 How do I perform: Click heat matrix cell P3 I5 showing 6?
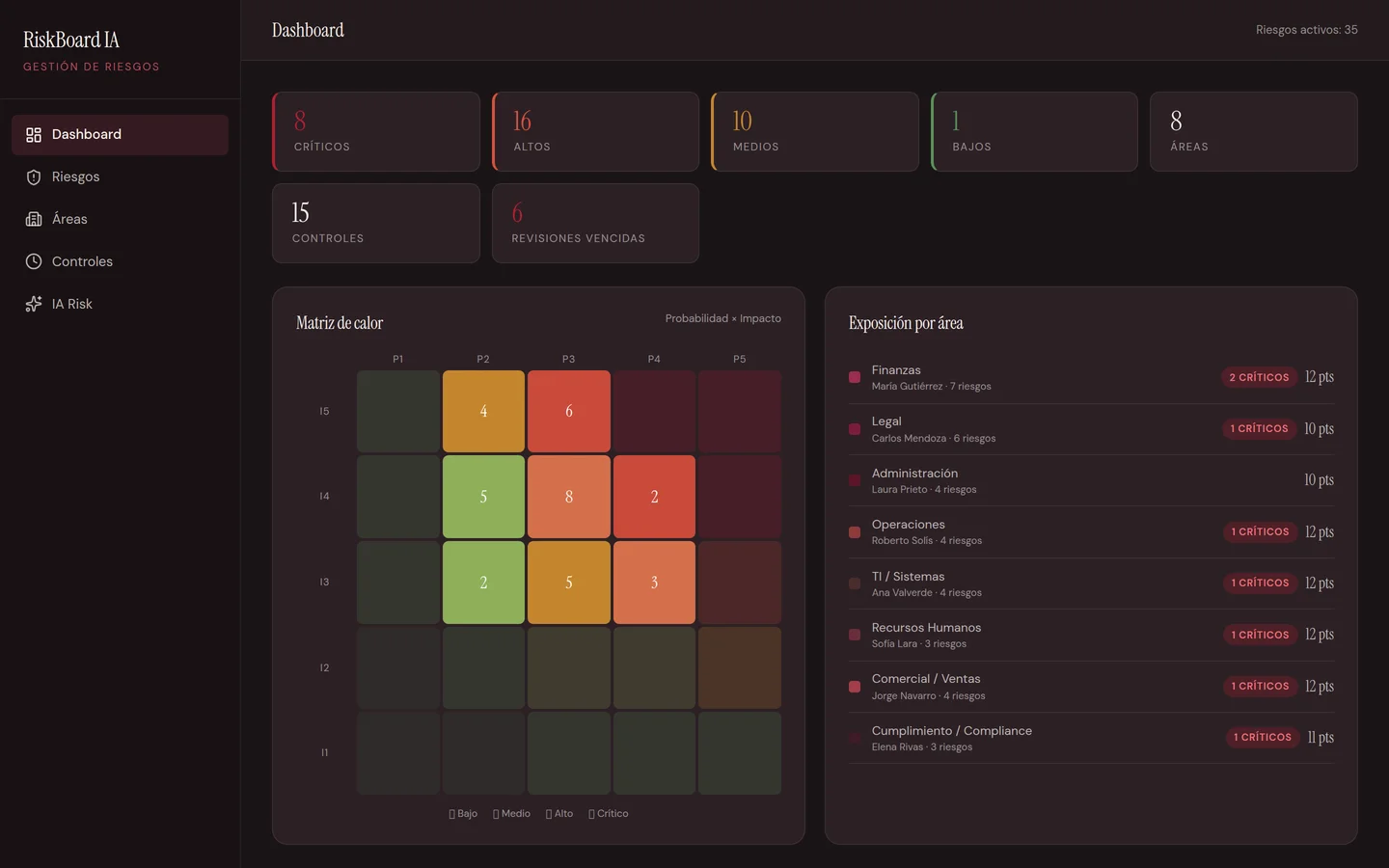[x=569, y=412]
